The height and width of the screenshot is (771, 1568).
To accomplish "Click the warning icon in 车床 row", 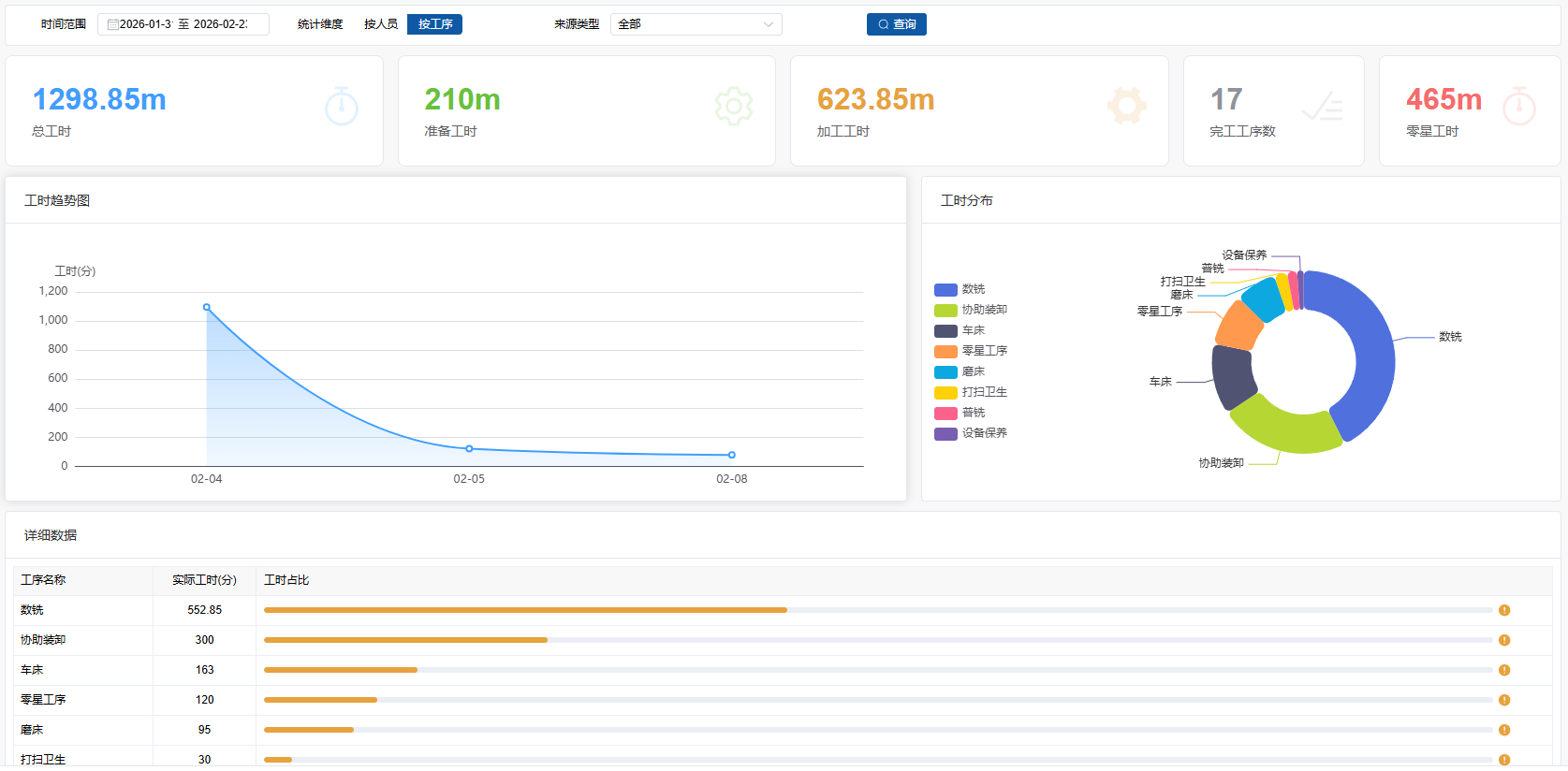I will (x=1504, y=670).
